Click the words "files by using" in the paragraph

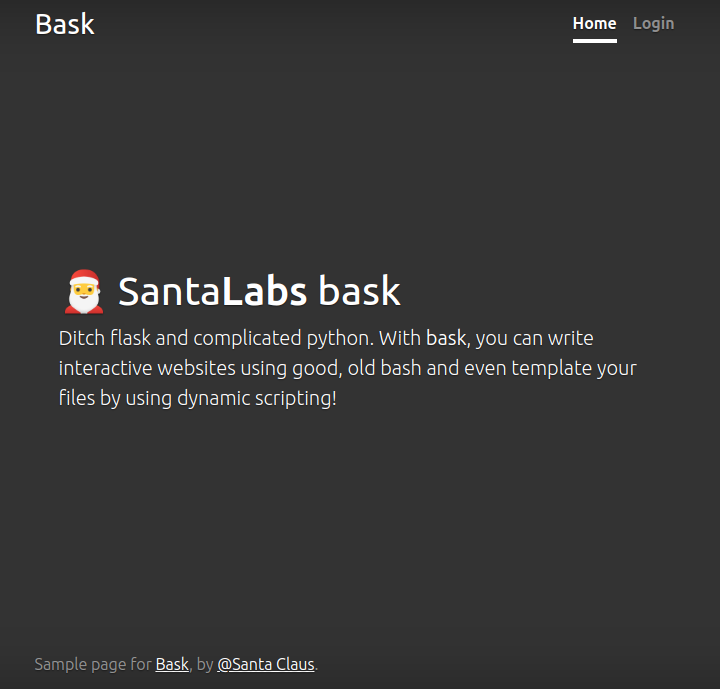point(116,398)
